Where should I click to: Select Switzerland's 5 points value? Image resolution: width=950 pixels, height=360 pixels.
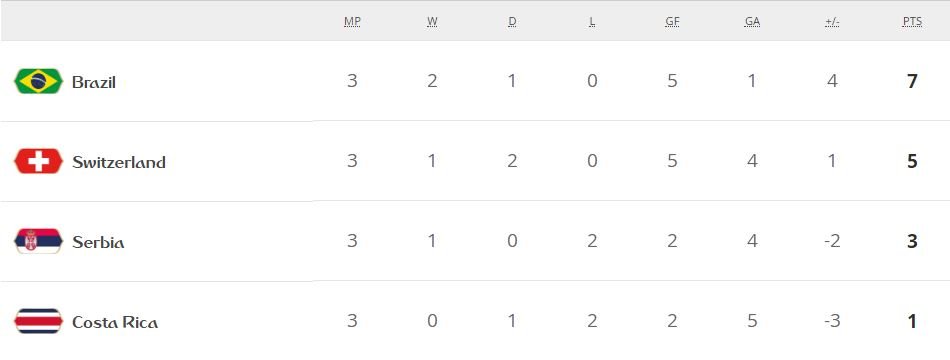(x=912, y=161)
